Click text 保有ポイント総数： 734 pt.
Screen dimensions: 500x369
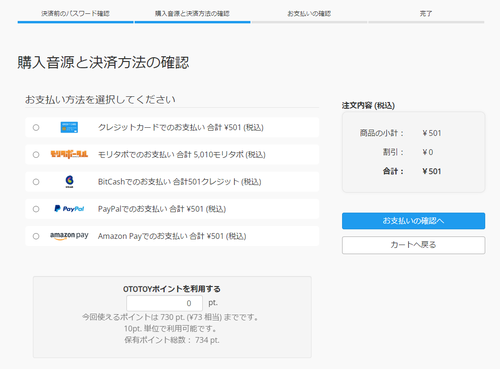point(172,340)
